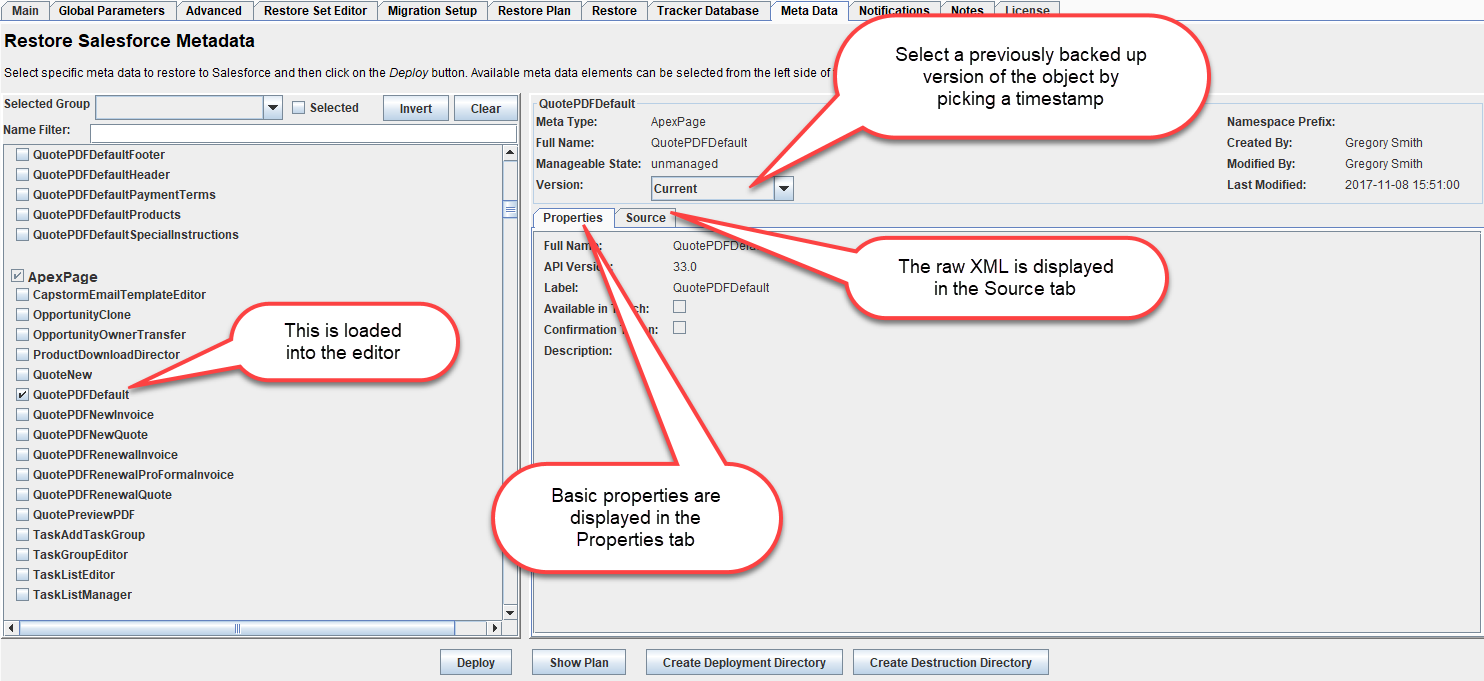
Task: Click the Invert button
Action: tap(416, 109)
